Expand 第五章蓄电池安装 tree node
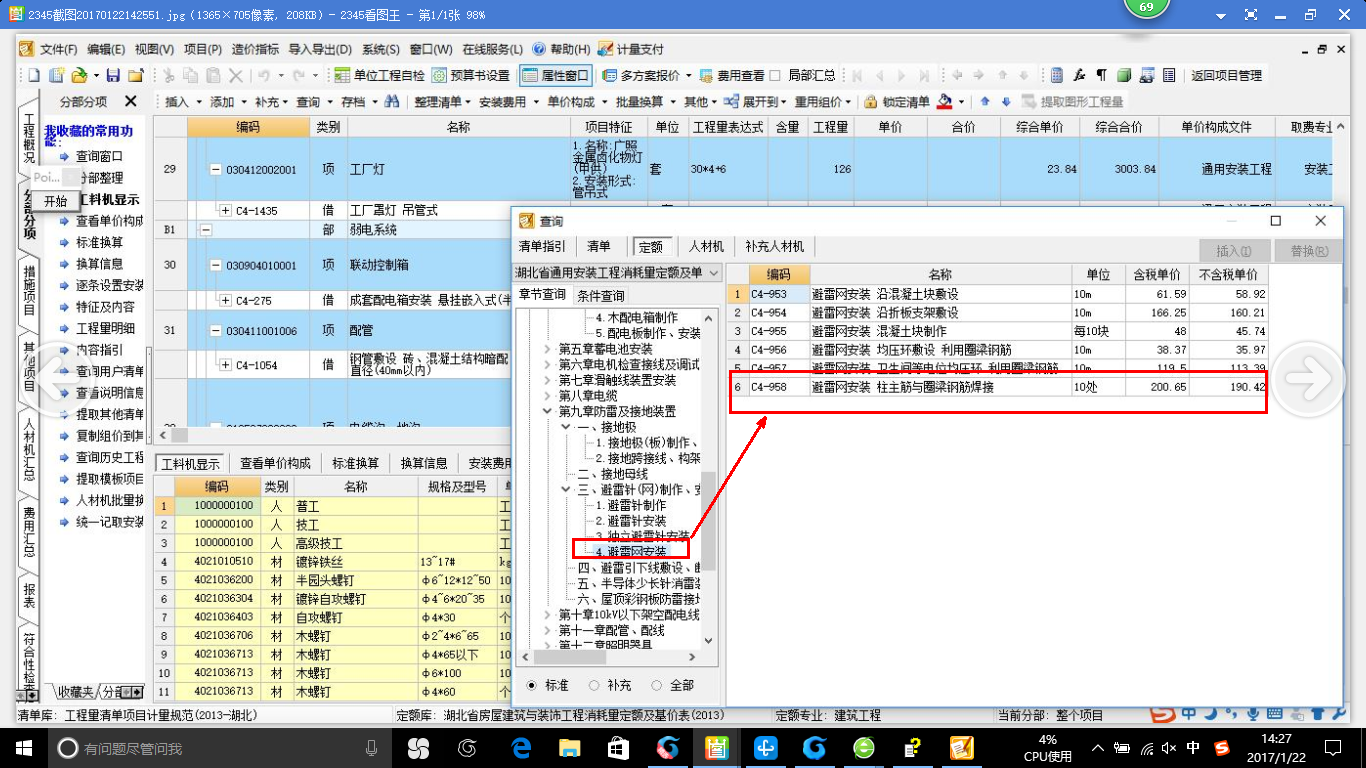 (x=547, y=349)
